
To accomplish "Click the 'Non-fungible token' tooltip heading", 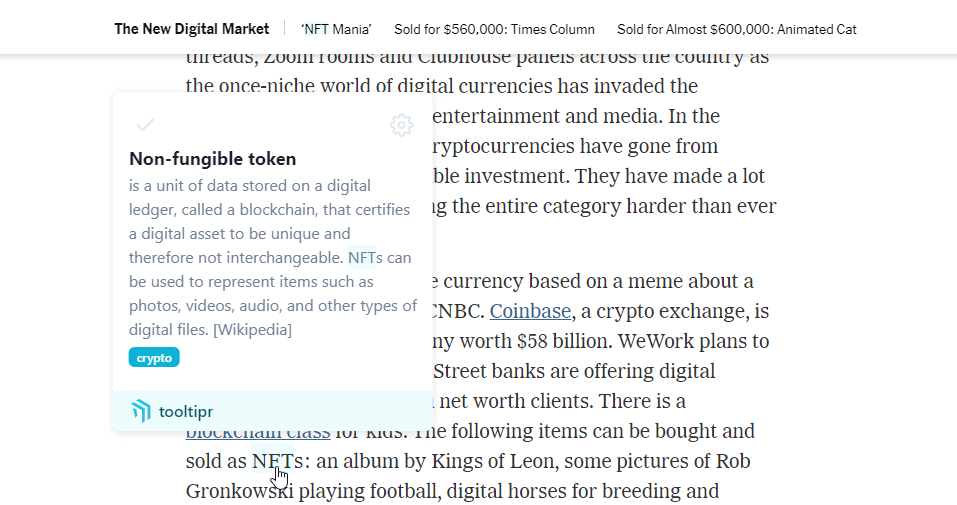I will click(x=212, y=159).
